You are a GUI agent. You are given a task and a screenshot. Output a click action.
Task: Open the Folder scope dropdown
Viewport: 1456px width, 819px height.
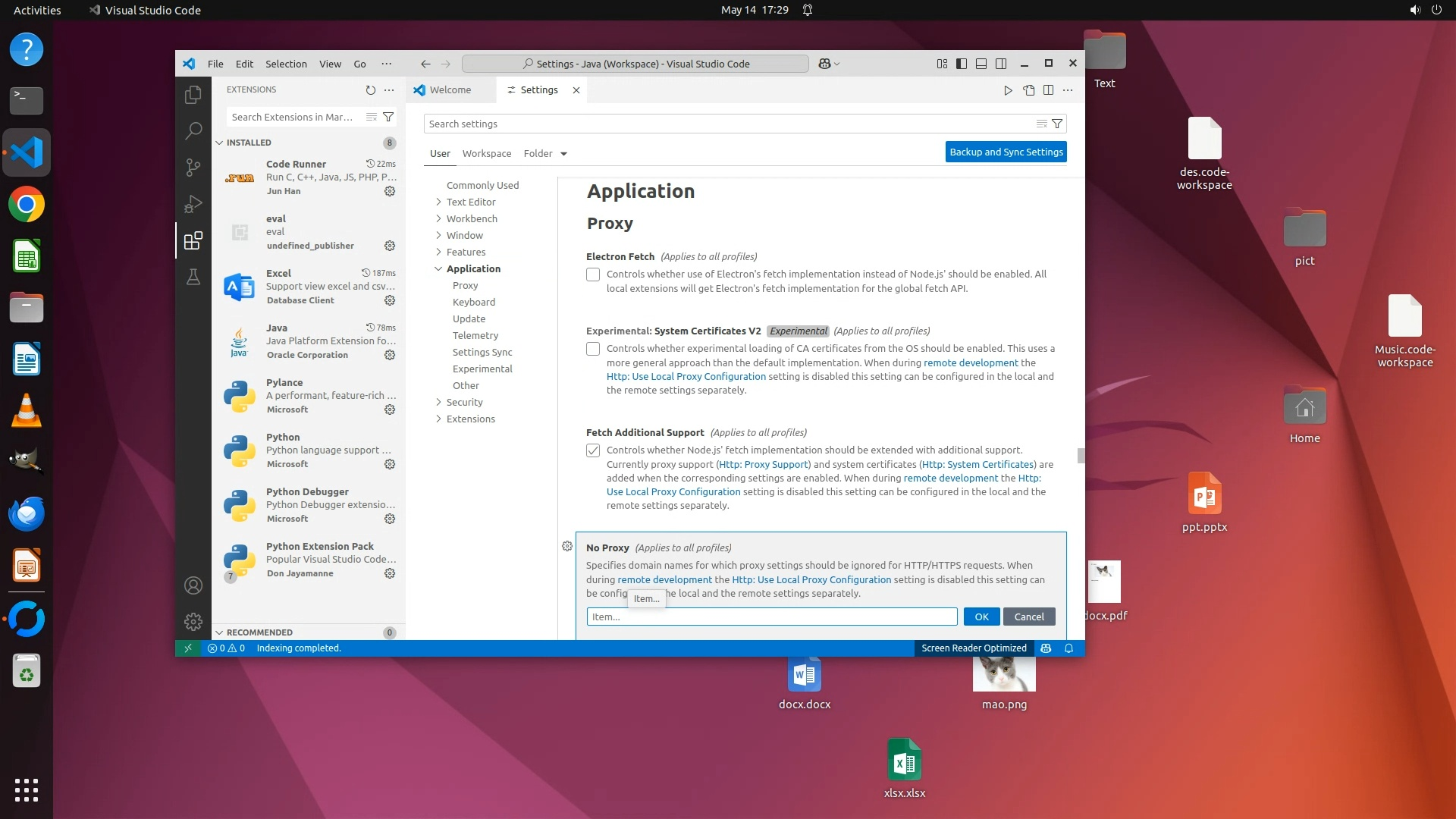point(545,153)
